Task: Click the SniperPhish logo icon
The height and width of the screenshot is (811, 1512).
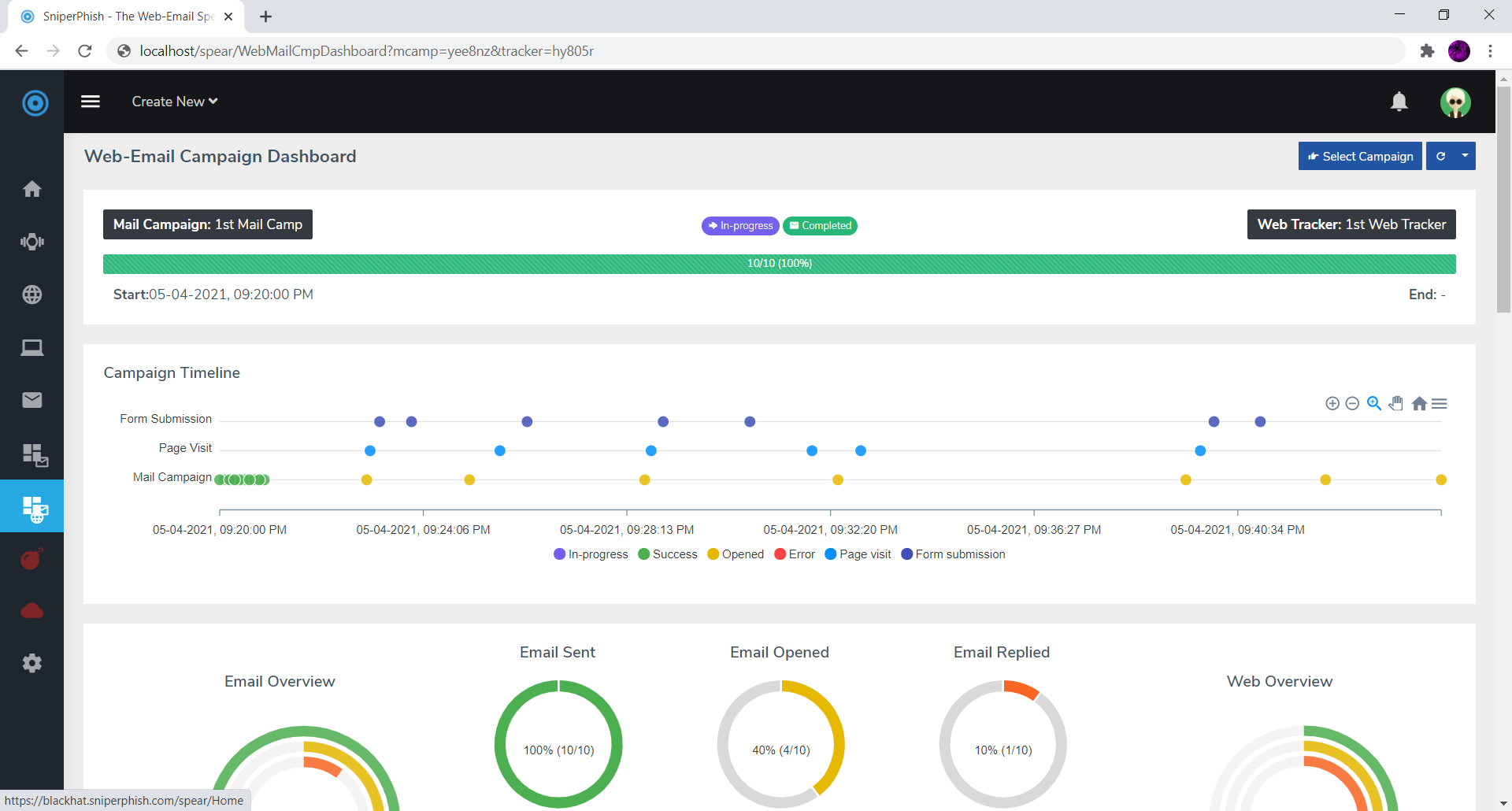Action: pyautogui.click(x=35, y=102)
